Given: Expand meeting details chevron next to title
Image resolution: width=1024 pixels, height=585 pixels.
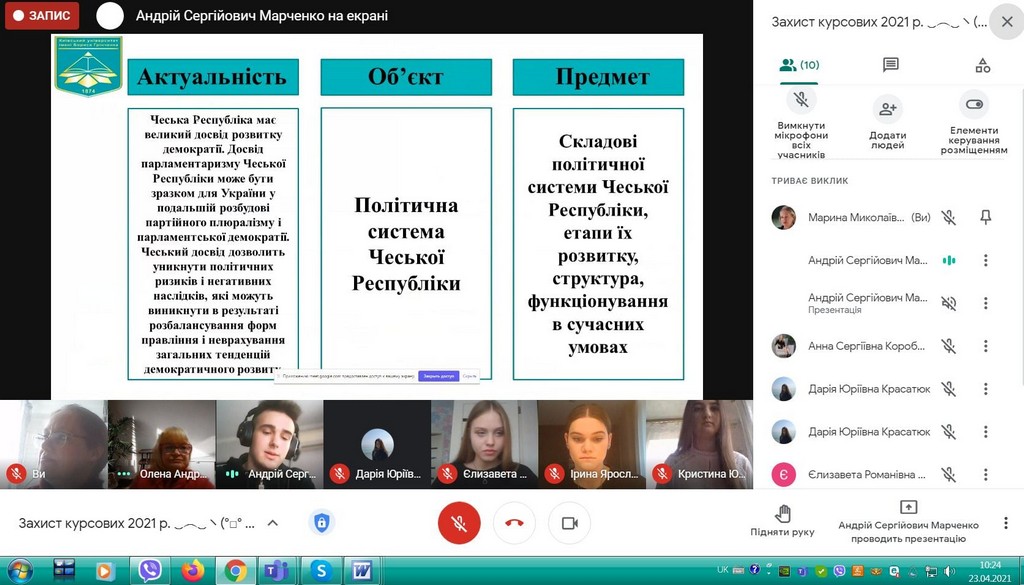Looking at the screenshot, I should (x=272, y=523).
